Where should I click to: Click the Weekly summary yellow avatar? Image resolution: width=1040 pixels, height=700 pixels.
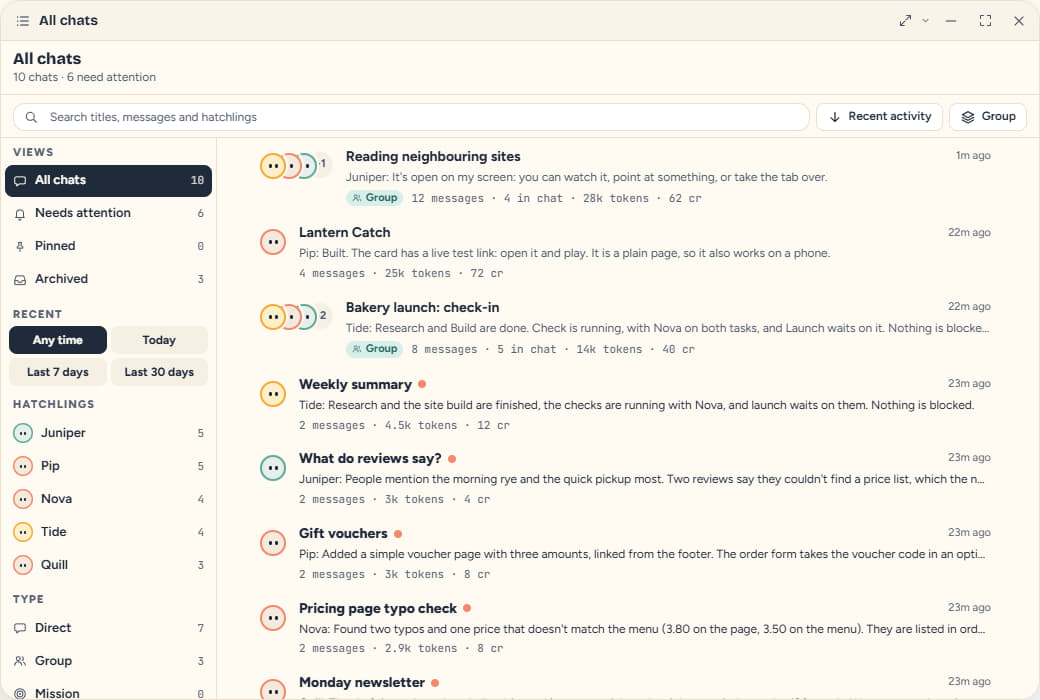[x=273, y=394]
